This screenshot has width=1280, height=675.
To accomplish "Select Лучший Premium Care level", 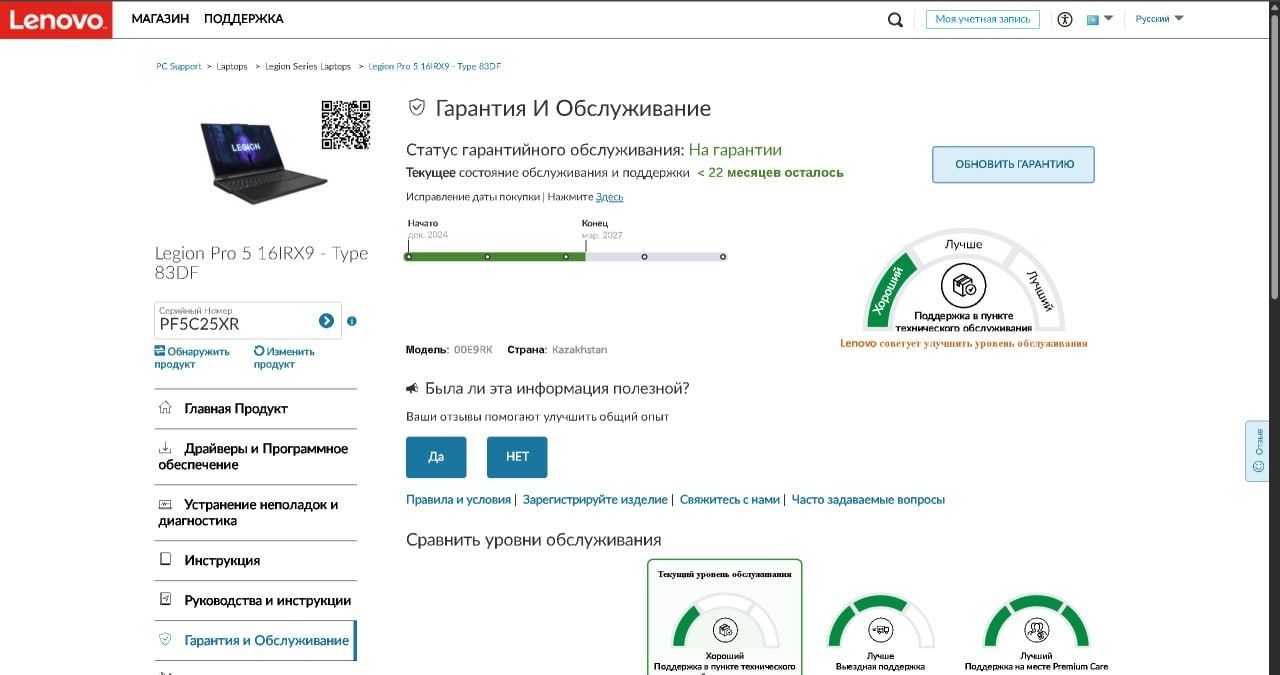I will tap(1036, 635).
